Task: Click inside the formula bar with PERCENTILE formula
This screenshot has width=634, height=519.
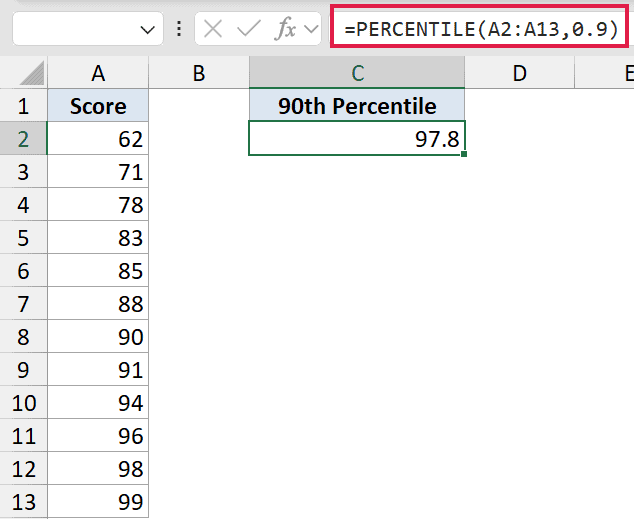Action: 480,29
